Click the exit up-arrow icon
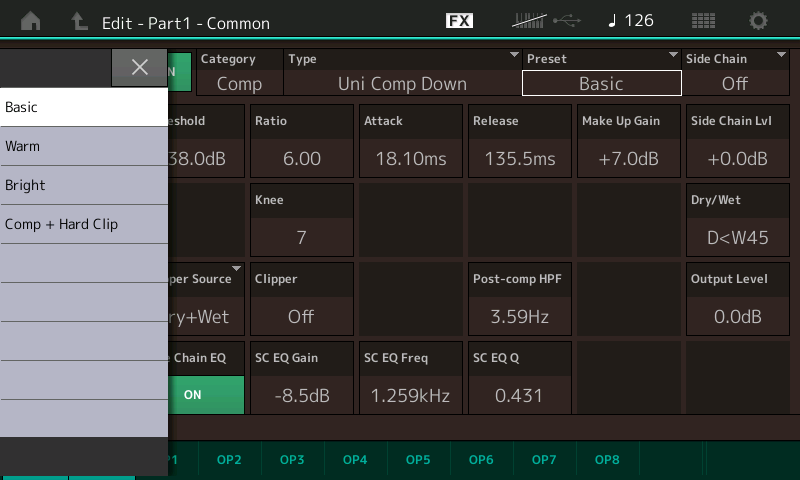This screenshot has width=800, height=480. 79,21
